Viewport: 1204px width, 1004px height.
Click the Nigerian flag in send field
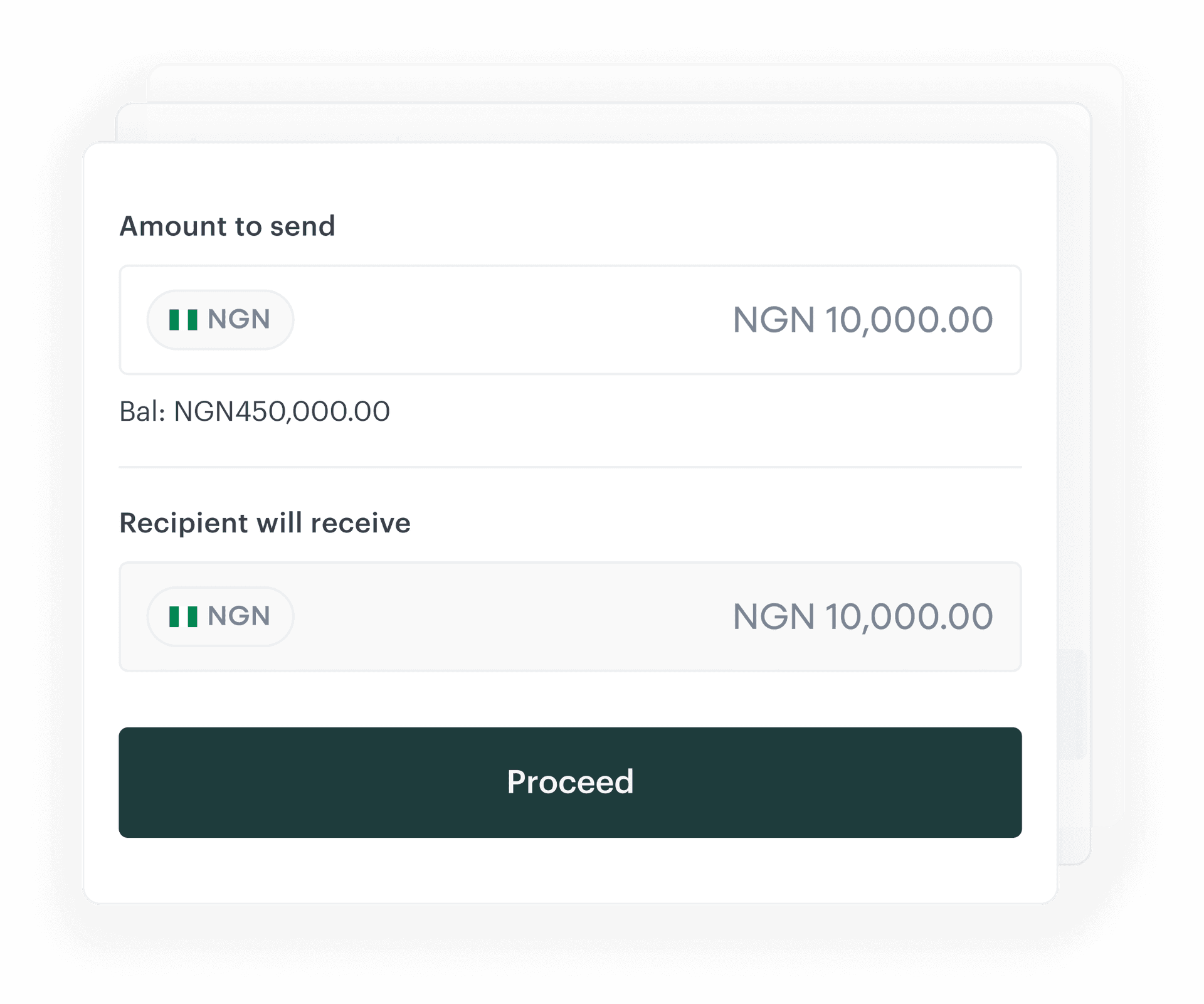(183, 320)
